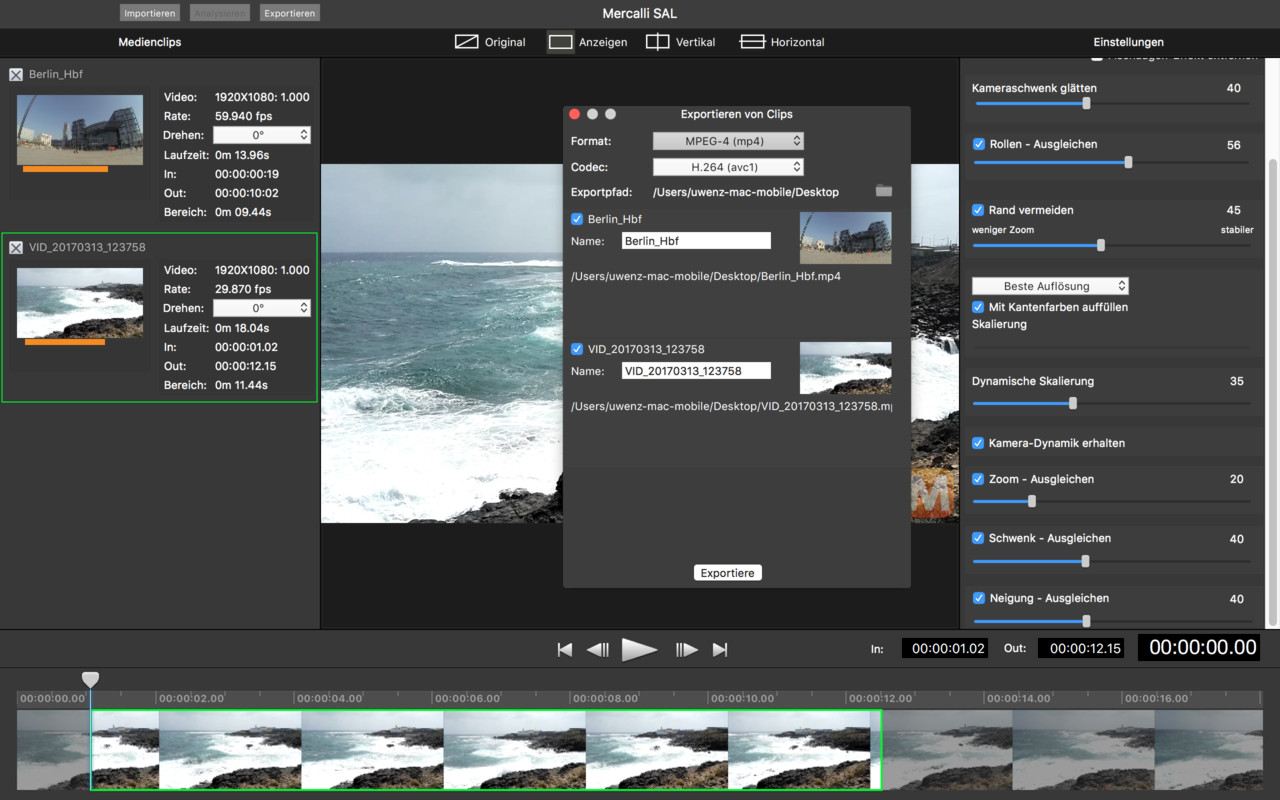Click Berlin_Hbf name input field

(696, 241)
